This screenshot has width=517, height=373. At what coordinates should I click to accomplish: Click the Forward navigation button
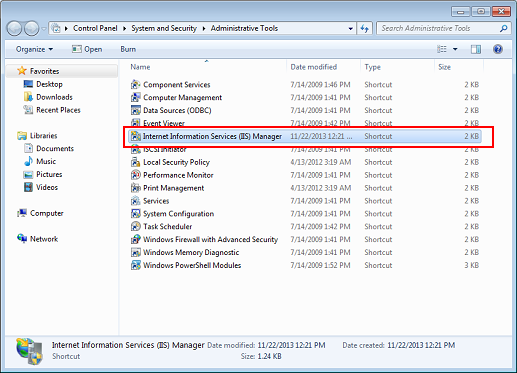pyautogui.click(x=32, y=28)
